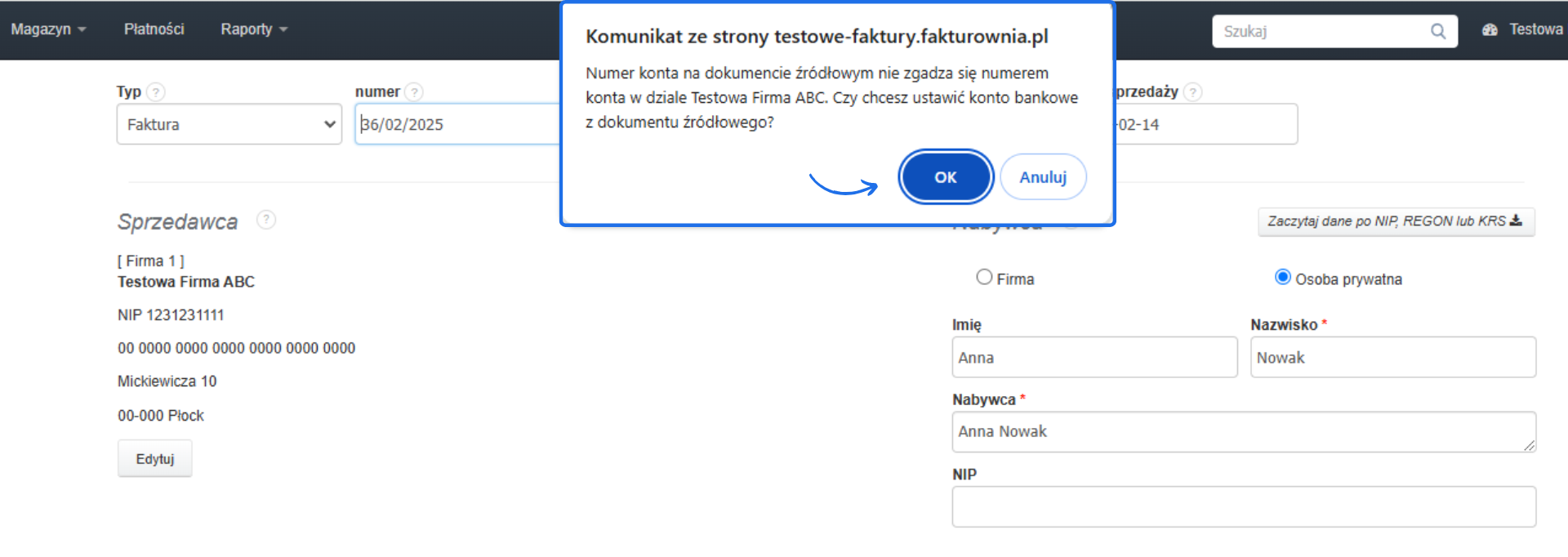The image size is (1568, 557).
Task: Confirm the dialog with OK
Action: click(945, 176)
